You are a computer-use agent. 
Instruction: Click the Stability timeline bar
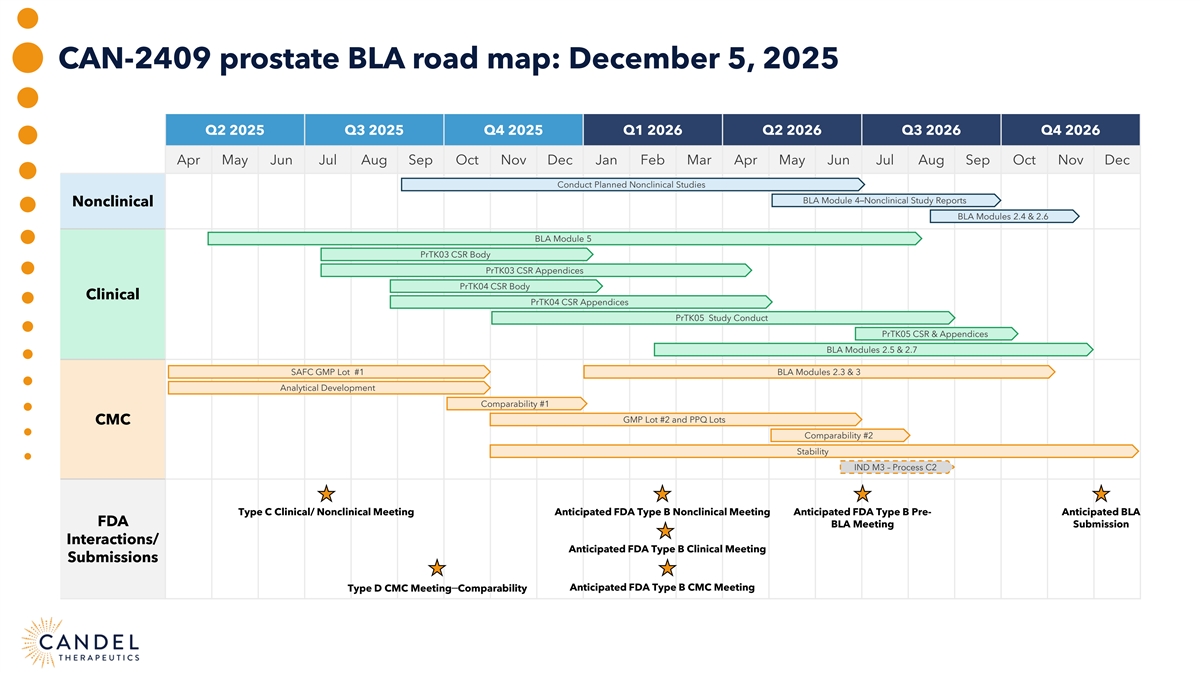pos(812,452)
